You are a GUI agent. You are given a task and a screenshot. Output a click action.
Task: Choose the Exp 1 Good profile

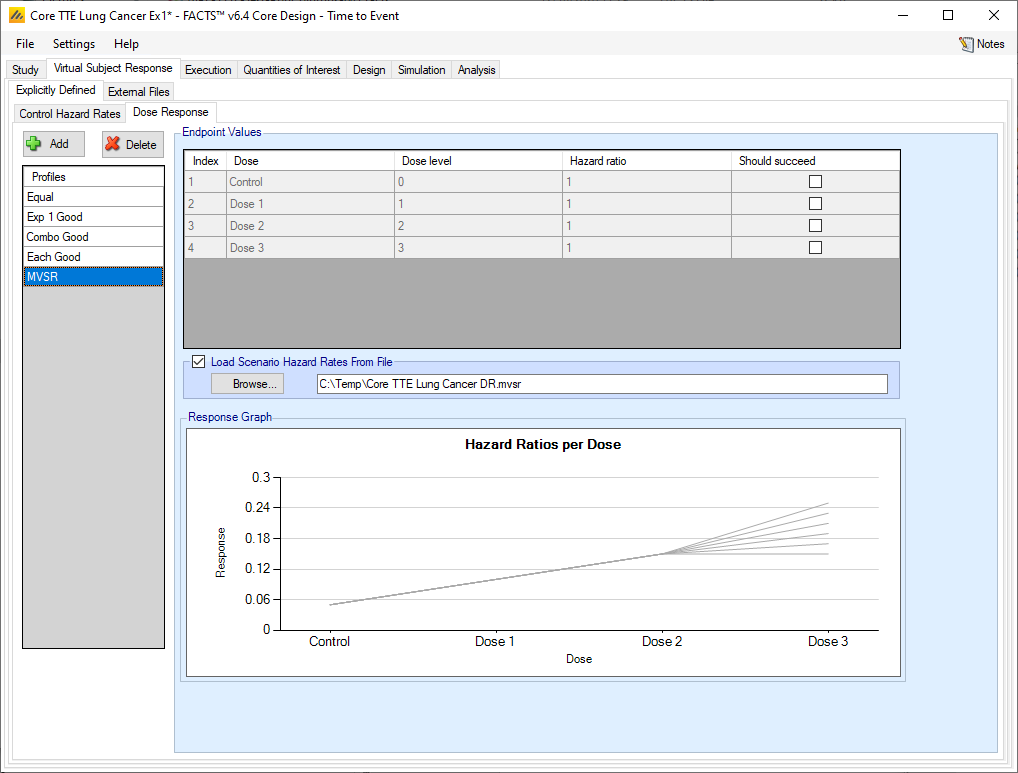click(x=55, y=217)
